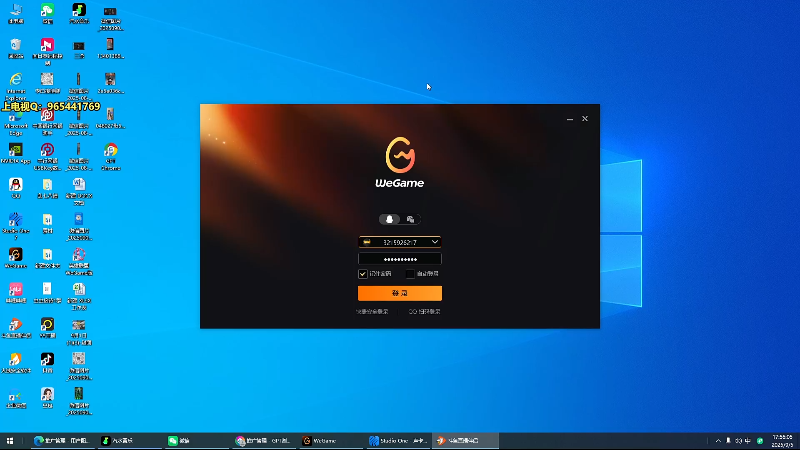Image resolution: width=800 pixels, height=450 pixels.
Task: Minimize the WeGame login window
Action: tap(570, 119)
